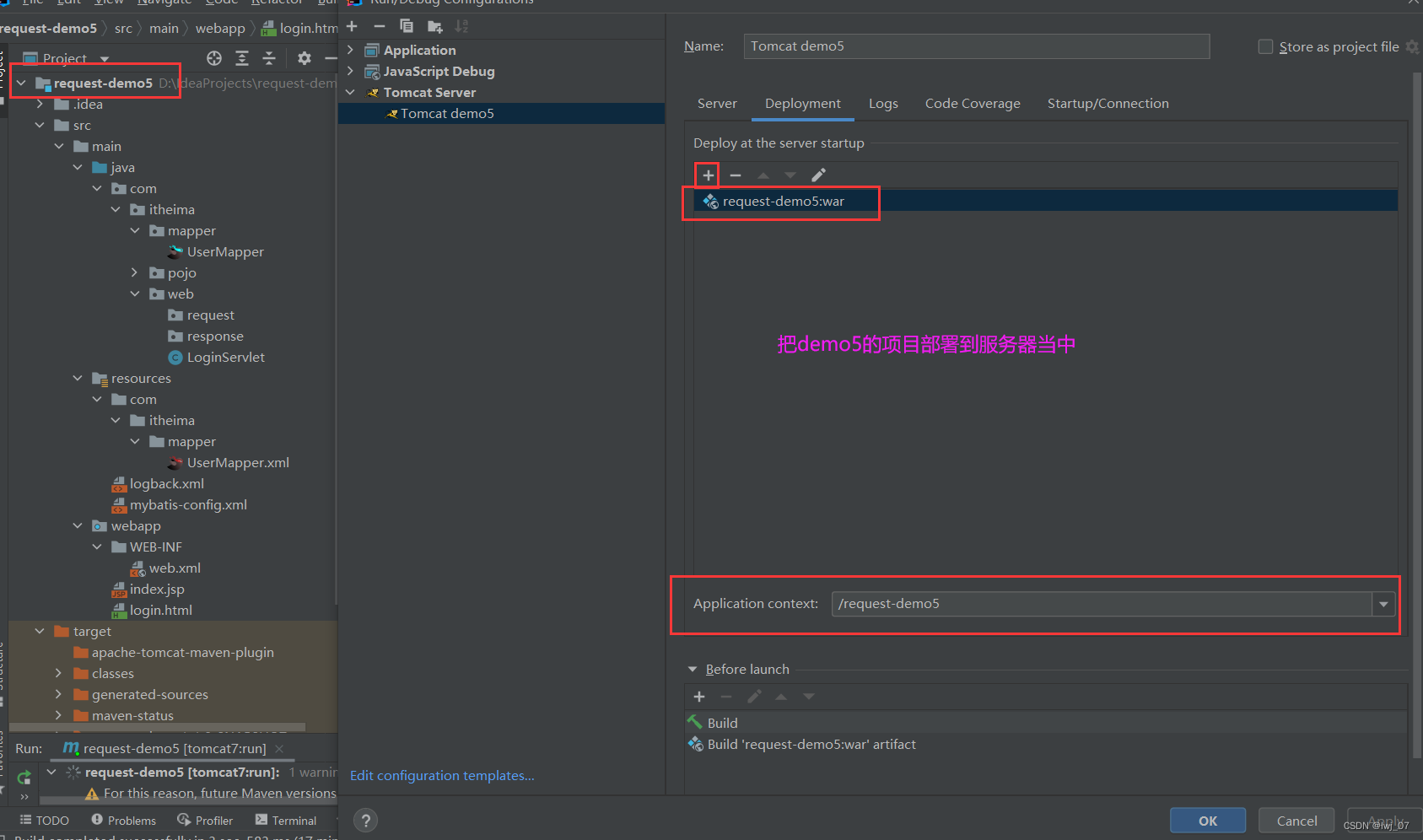Viewport: 1423px width, 840px height.
Task: Switch to the Server tab
Action: [717, 103]
